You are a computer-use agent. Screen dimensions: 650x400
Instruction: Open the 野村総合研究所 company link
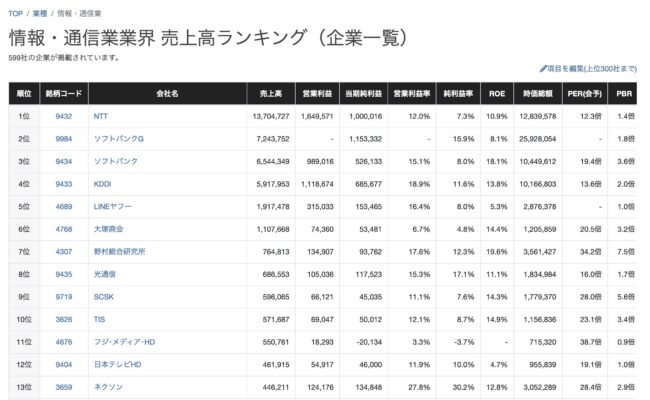click(119, 251)
